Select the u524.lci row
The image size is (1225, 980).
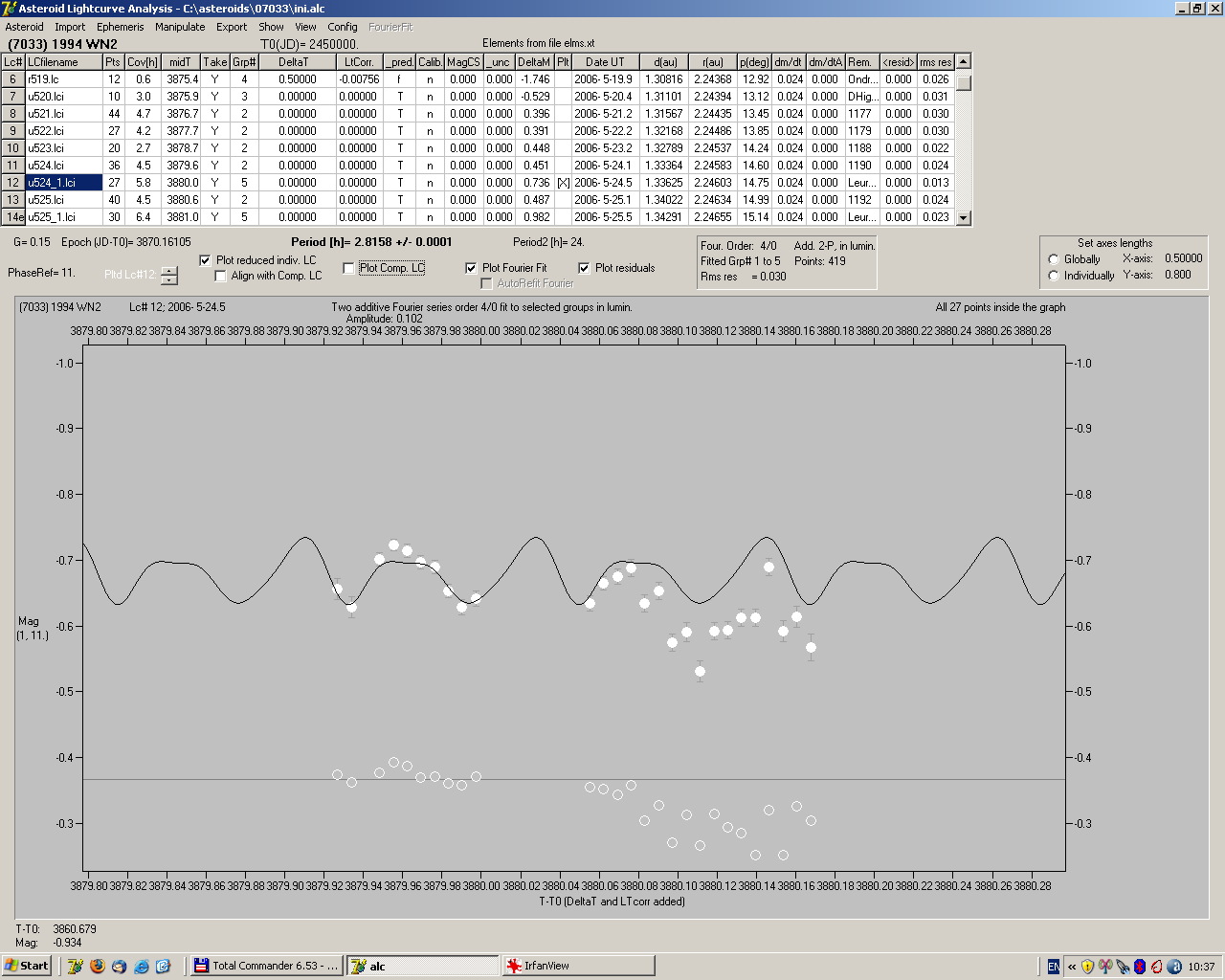[479, 166]
